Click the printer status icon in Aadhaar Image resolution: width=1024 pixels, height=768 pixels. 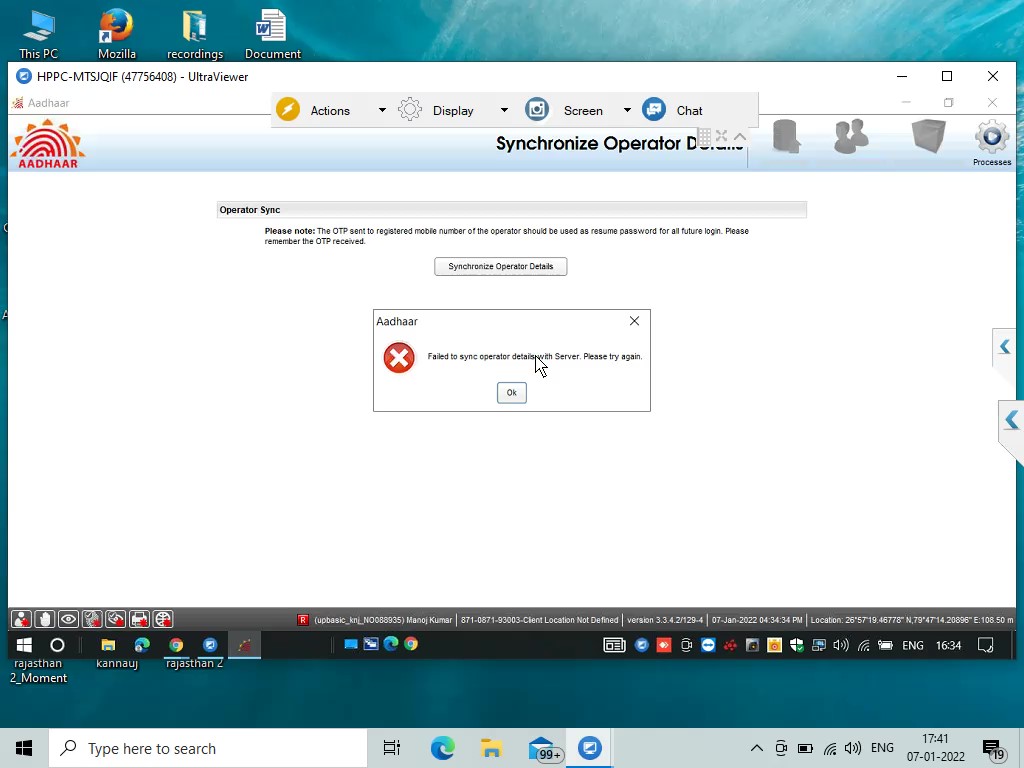tap(139, 618)
